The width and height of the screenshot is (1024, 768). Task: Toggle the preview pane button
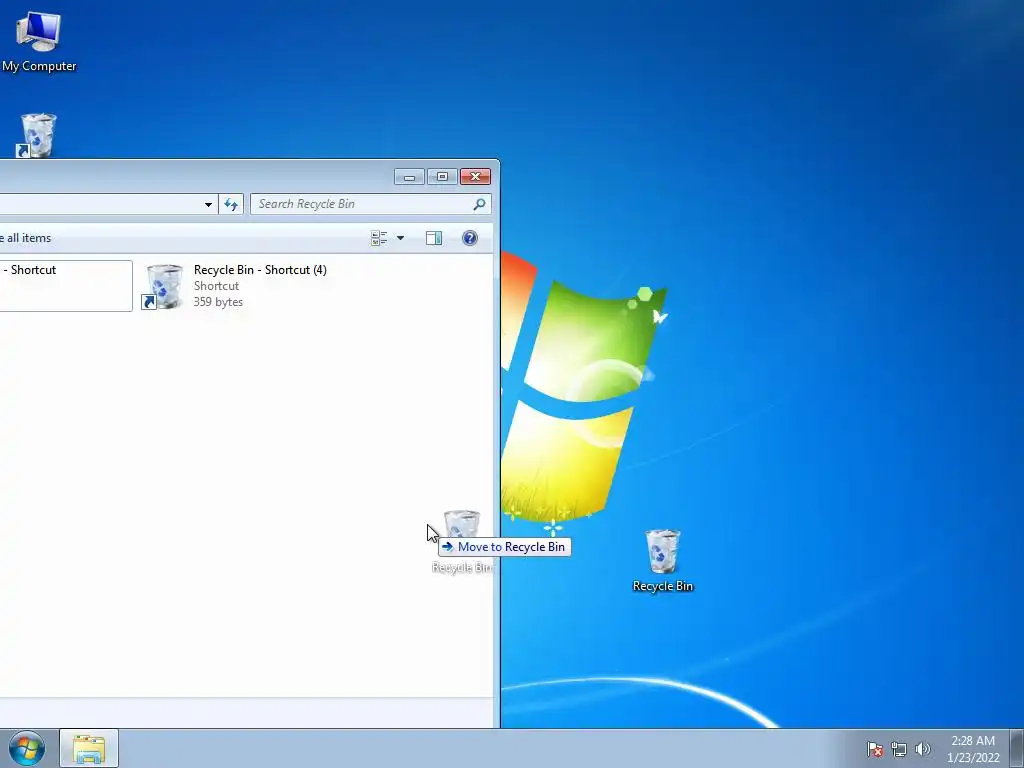click(434, 238)
